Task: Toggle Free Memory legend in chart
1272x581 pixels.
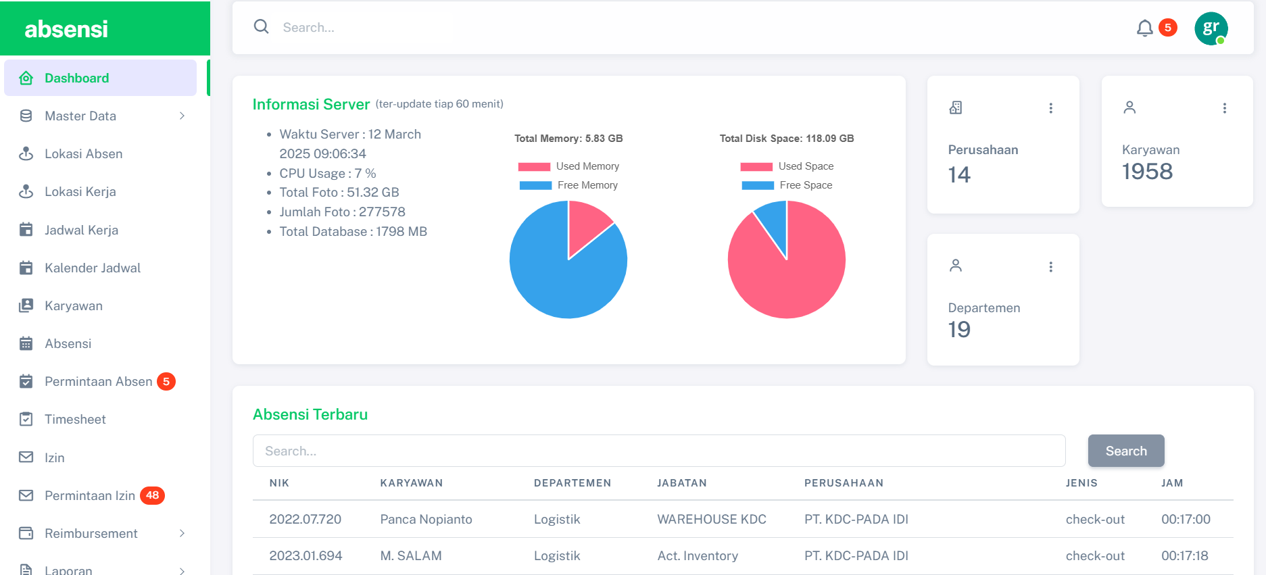Action: pyautogui.click(x=568, y=185)
